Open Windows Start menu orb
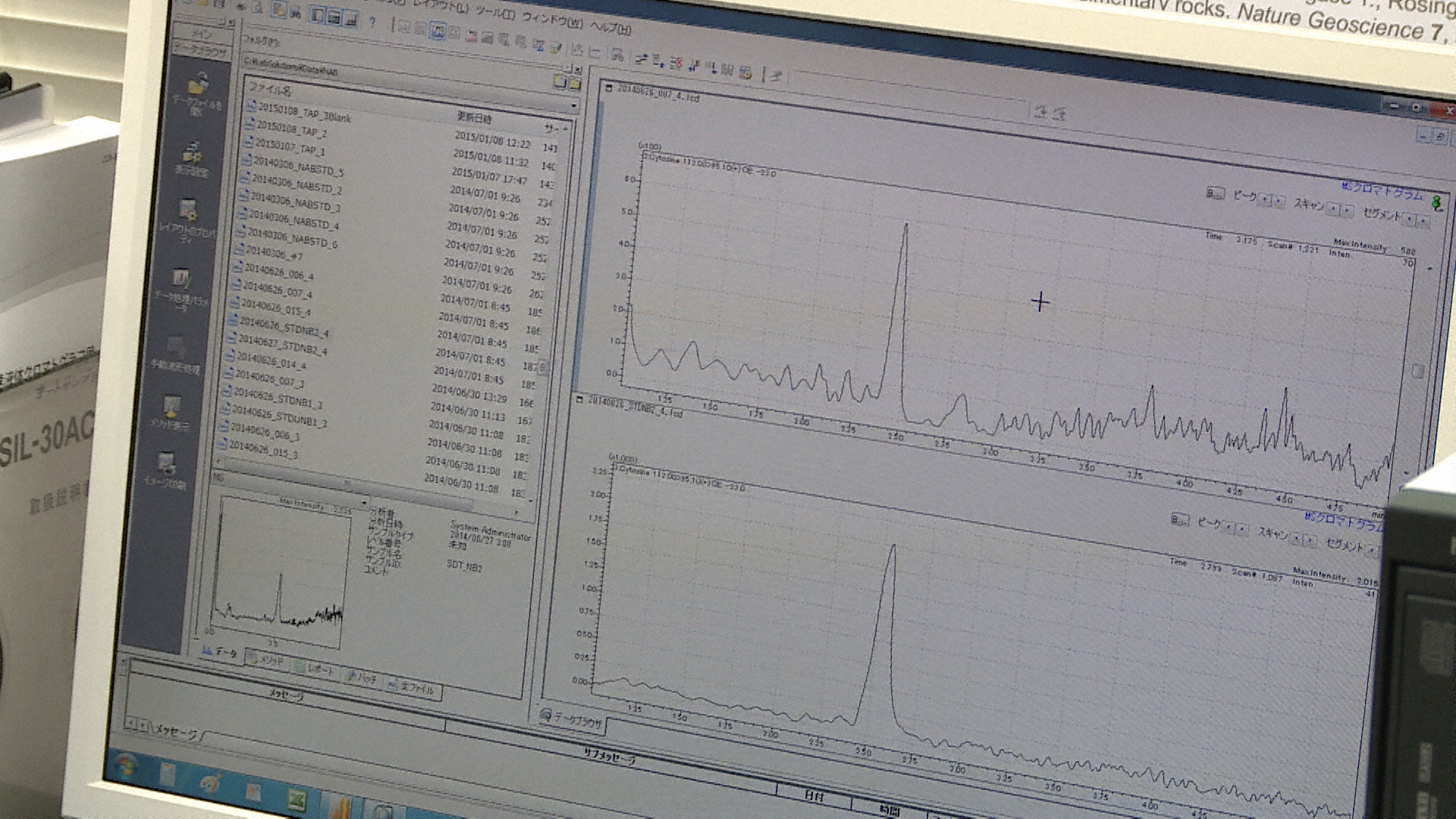 tap(126, 766)
